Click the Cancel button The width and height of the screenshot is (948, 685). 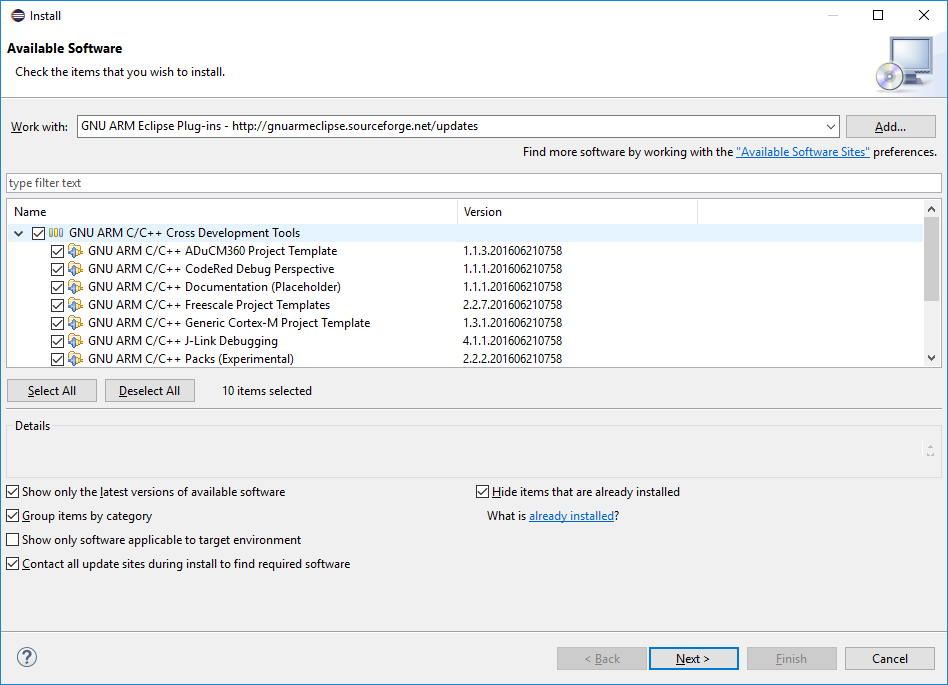click(x=889, y=658)
